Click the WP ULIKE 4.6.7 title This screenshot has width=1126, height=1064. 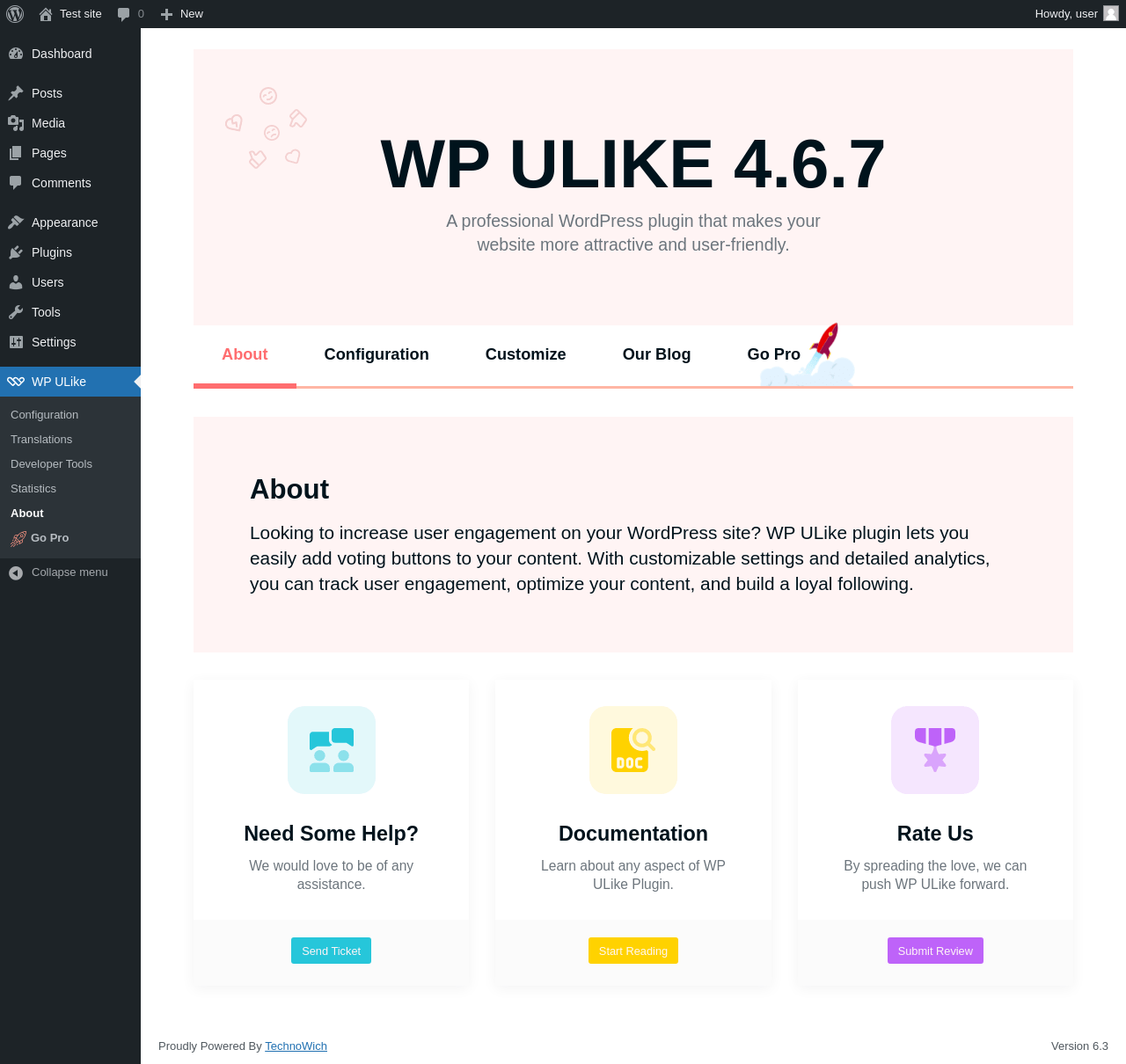tap(632, 164)
